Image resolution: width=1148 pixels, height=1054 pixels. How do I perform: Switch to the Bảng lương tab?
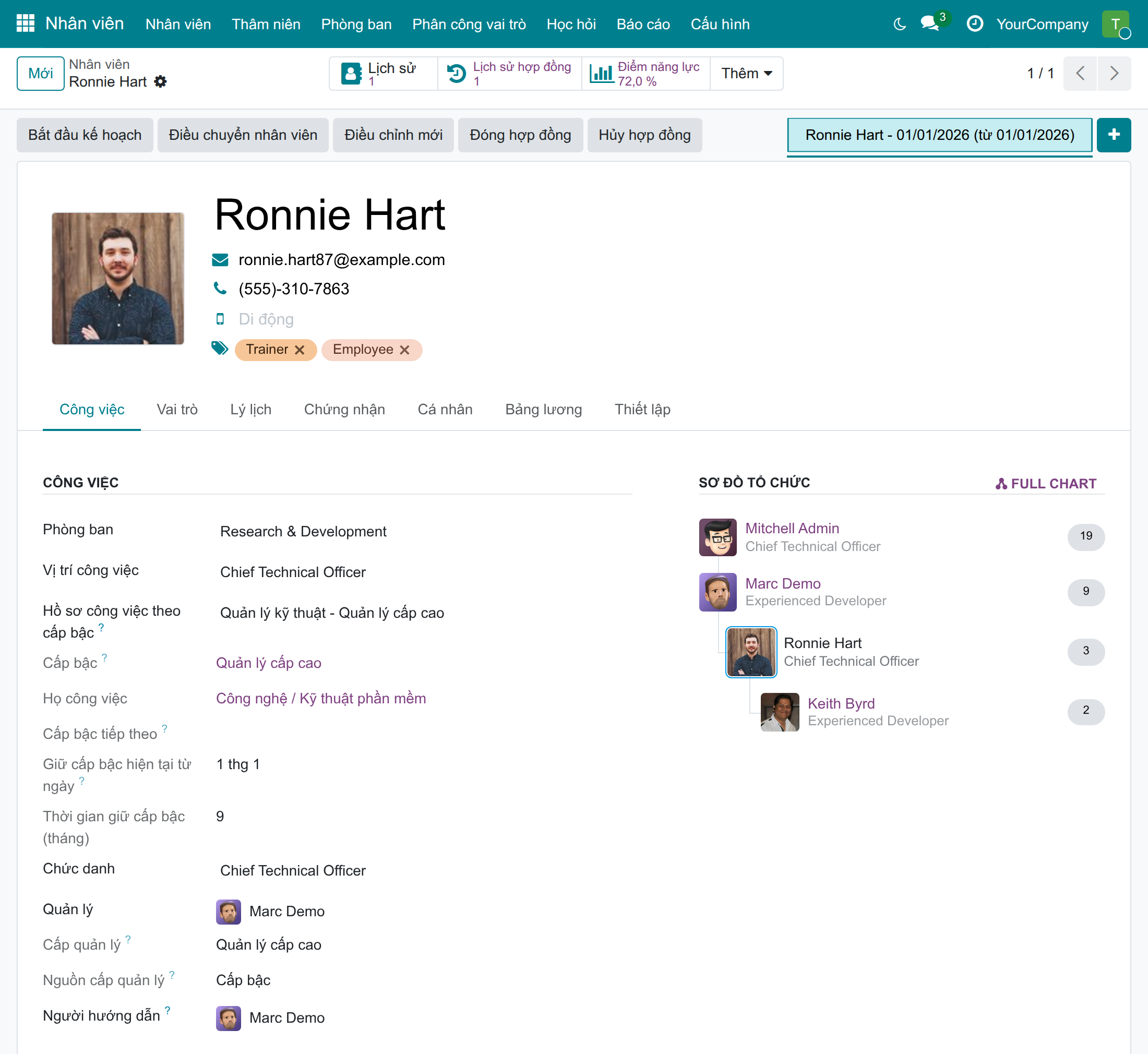point(544,410)
